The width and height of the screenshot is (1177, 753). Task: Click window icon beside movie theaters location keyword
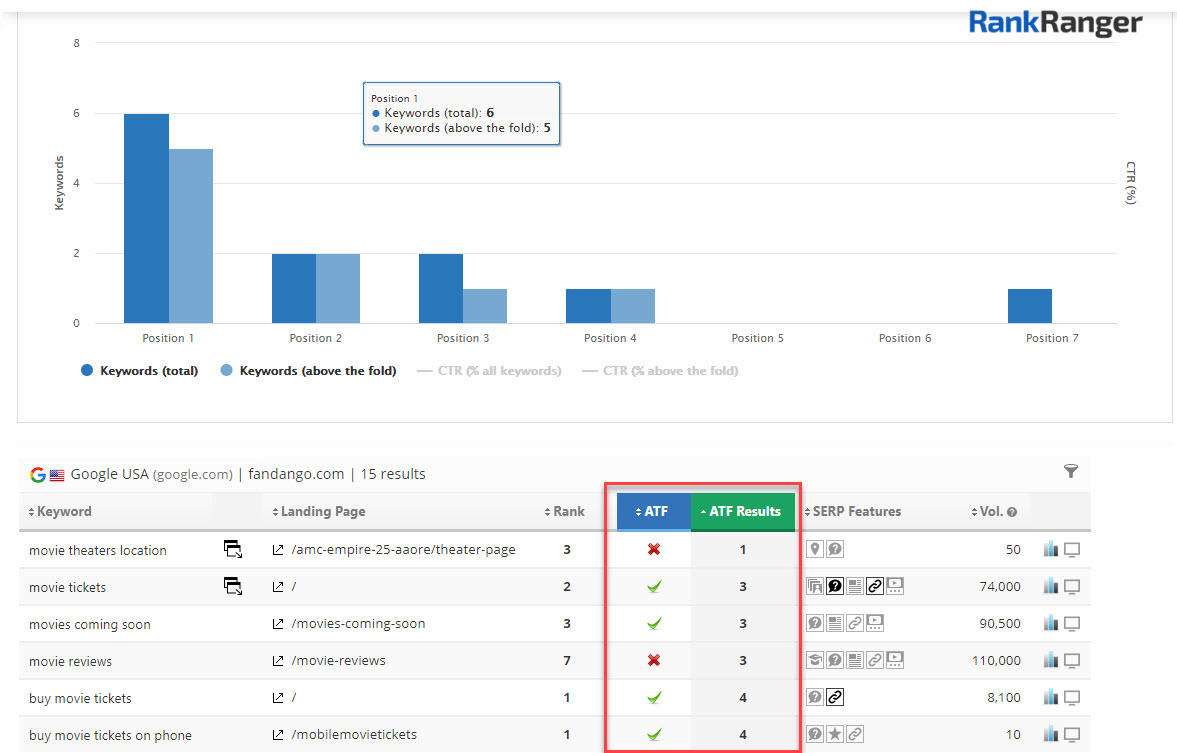click(x=232, y=549)
